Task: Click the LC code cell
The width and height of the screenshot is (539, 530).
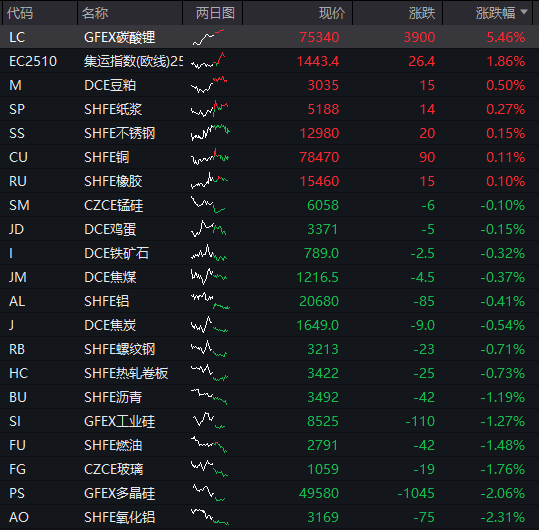Action: click(17, 37)
